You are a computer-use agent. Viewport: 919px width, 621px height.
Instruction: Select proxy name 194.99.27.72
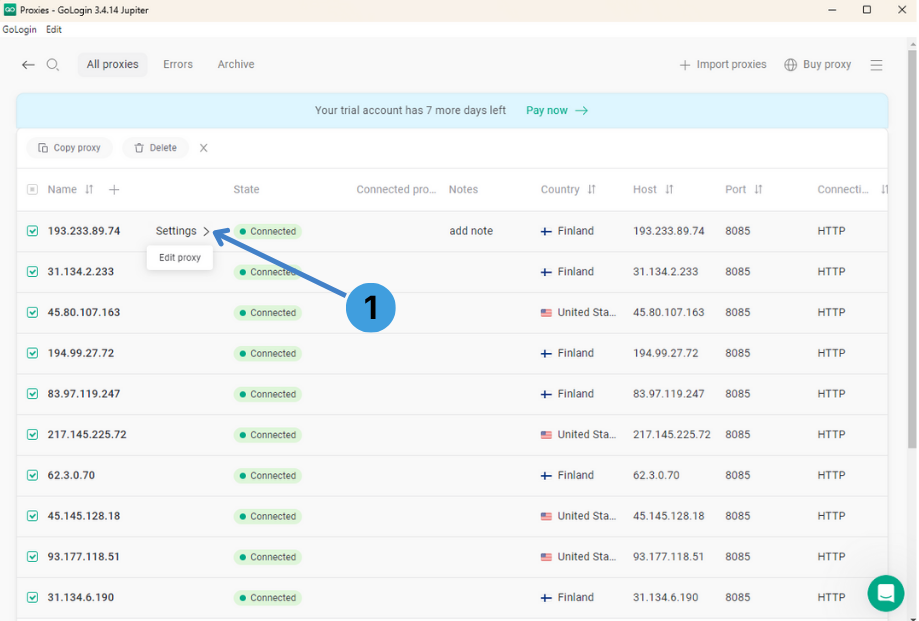pos(81,353)
